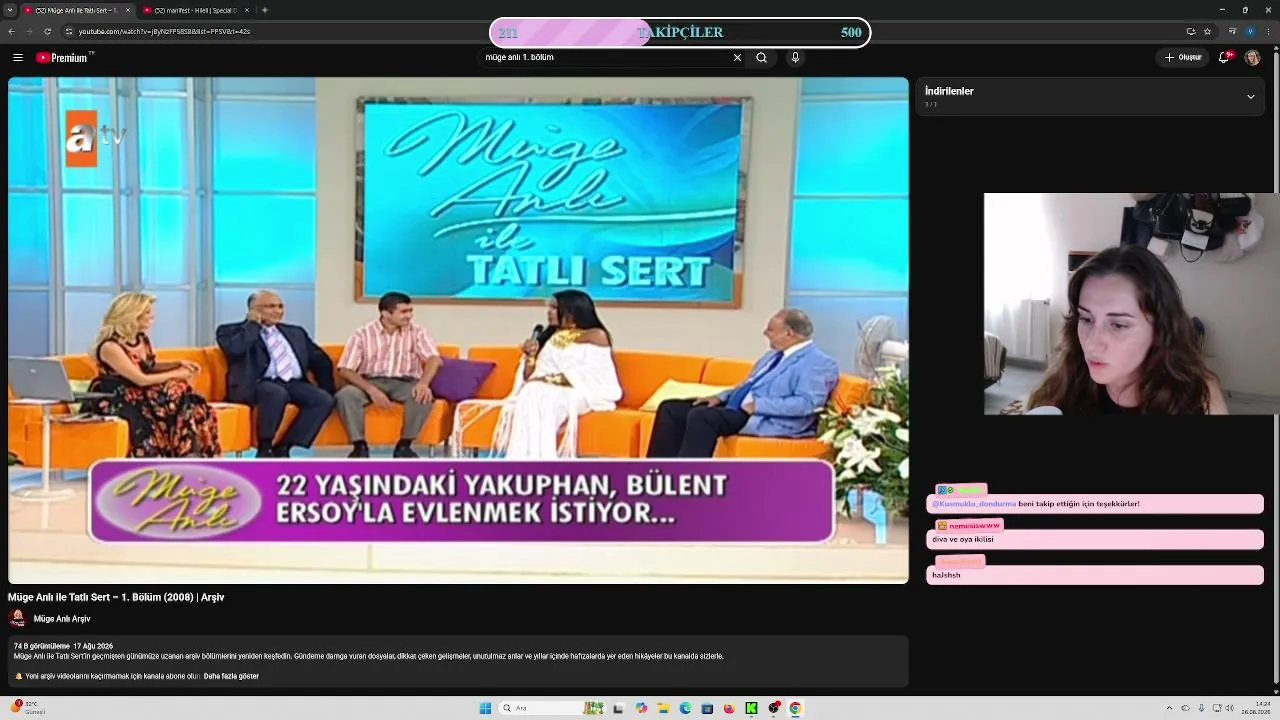Open a new browser tab

[x=264, y=10]
